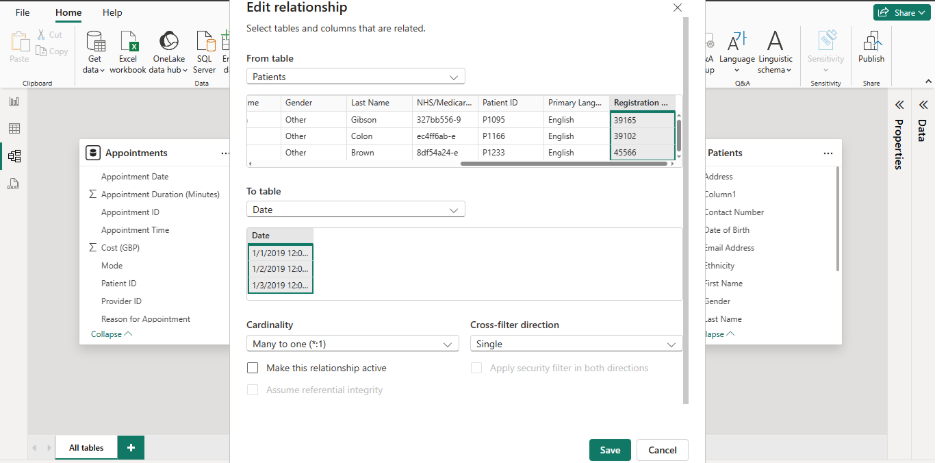Switch to Model view sidebar icon
This screenshot has width=936, height=463.
pyautogui.click(x=14, y=156)
